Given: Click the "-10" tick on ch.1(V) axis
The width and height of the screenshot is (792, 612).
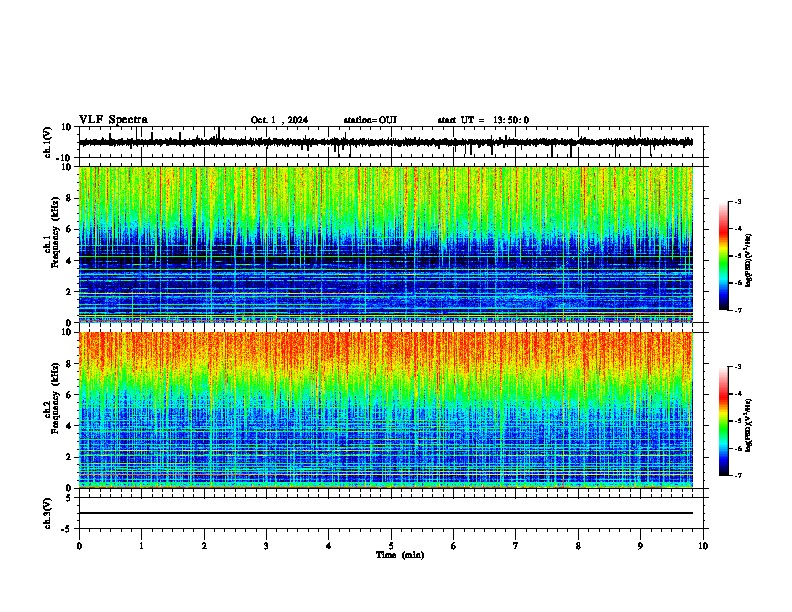Looking at the screenshot, I should pyautogui.click(x=65, y=158).
